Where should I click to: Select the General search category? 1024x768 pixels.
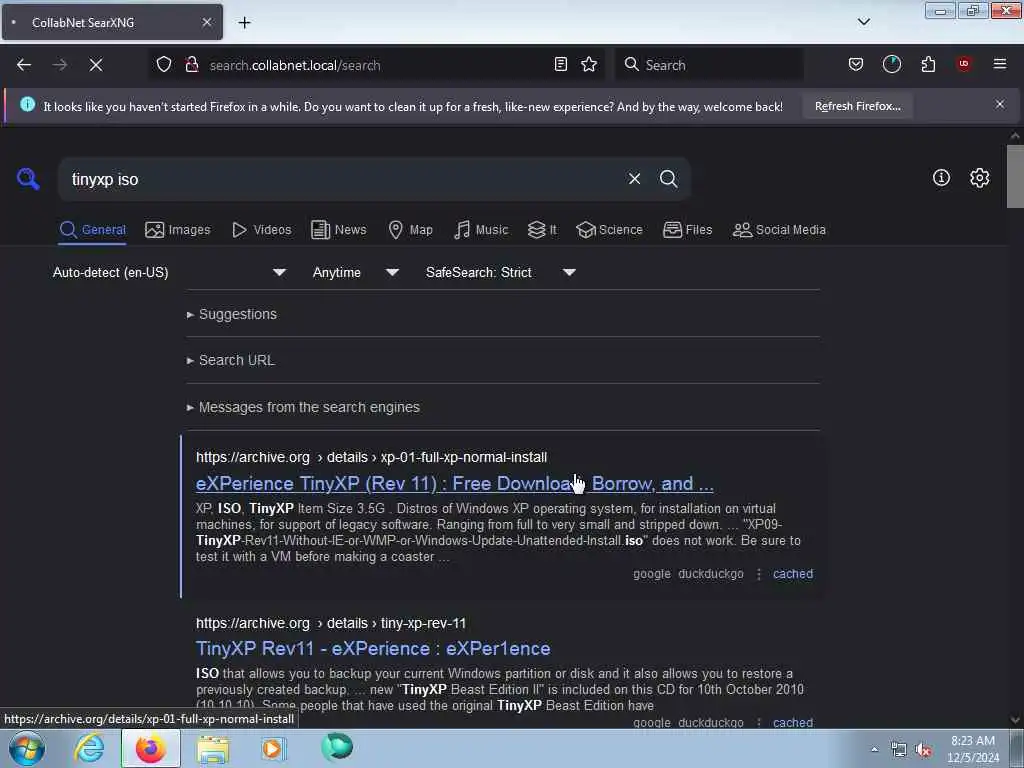pos(92,230)
